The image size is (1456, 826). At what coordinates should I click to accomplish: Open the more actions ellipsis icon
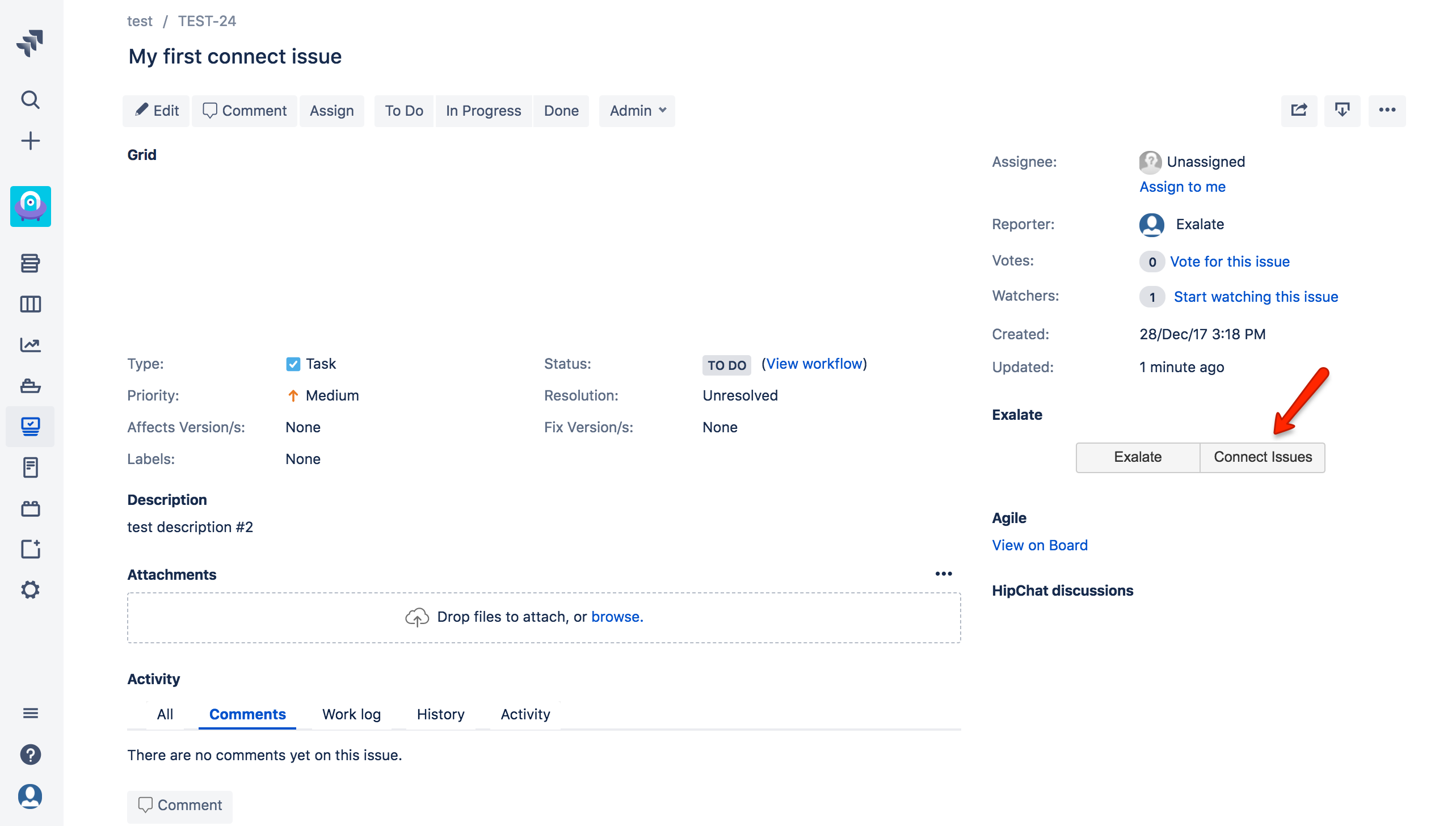(x=1387, y=111)
